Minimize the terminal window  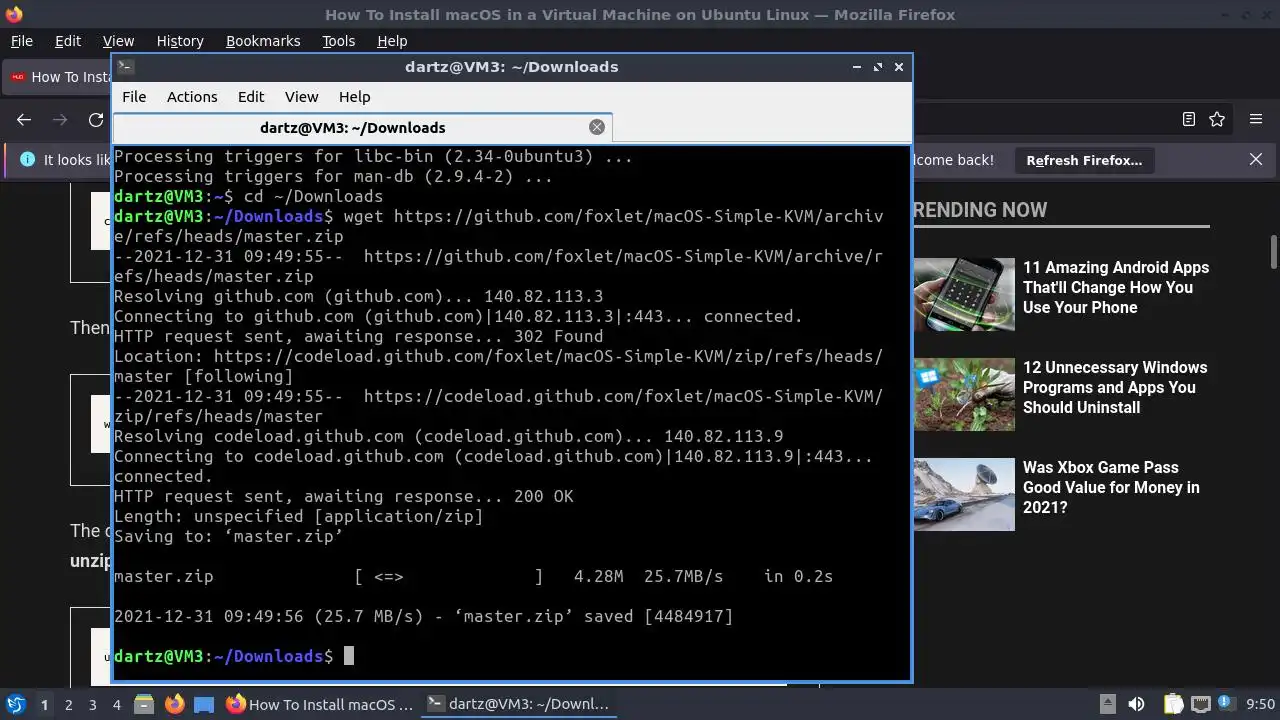pos(857,67)
